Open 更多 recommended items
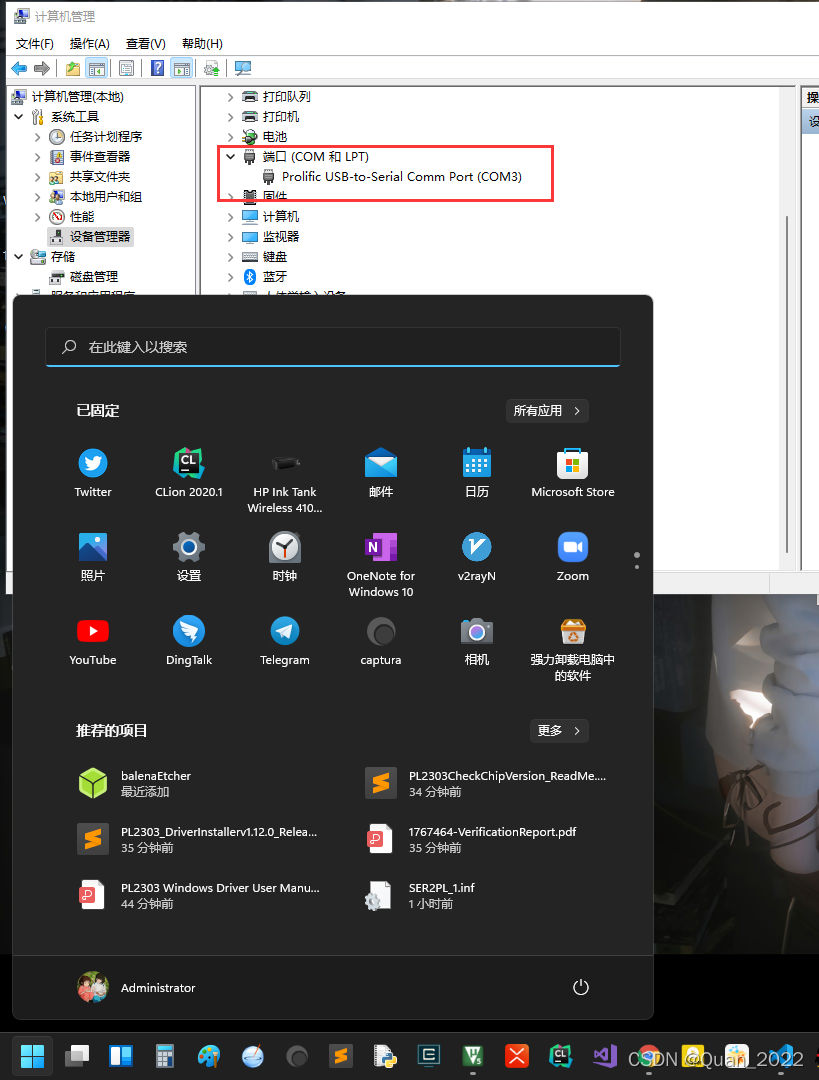 pos(559,730)
